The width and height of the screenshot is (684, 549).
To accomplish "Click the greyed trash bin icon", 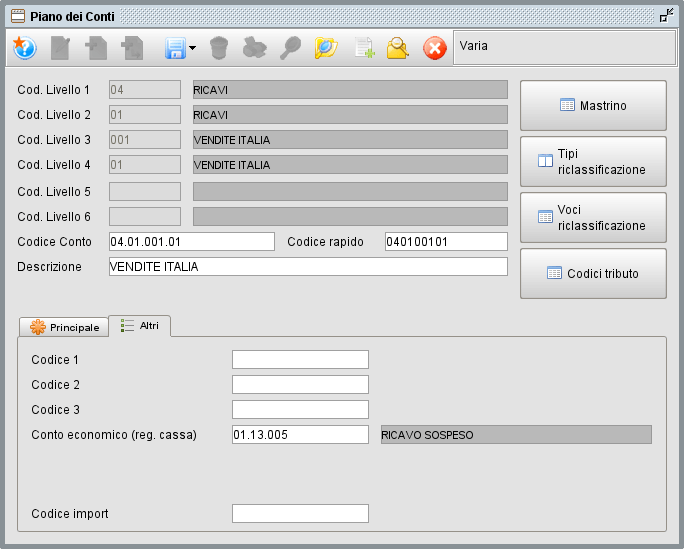I will coord(219,48).
